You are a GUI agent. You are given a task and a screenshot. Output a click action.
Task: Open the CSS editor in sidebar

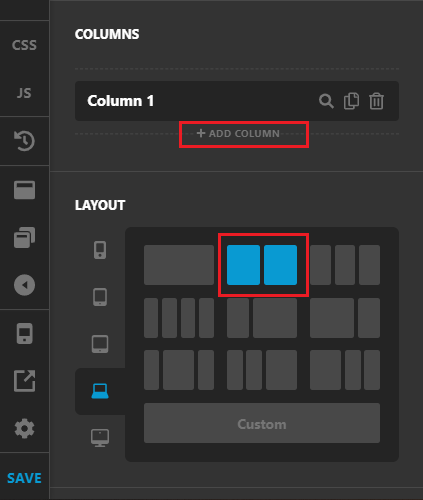click(24, 45)
